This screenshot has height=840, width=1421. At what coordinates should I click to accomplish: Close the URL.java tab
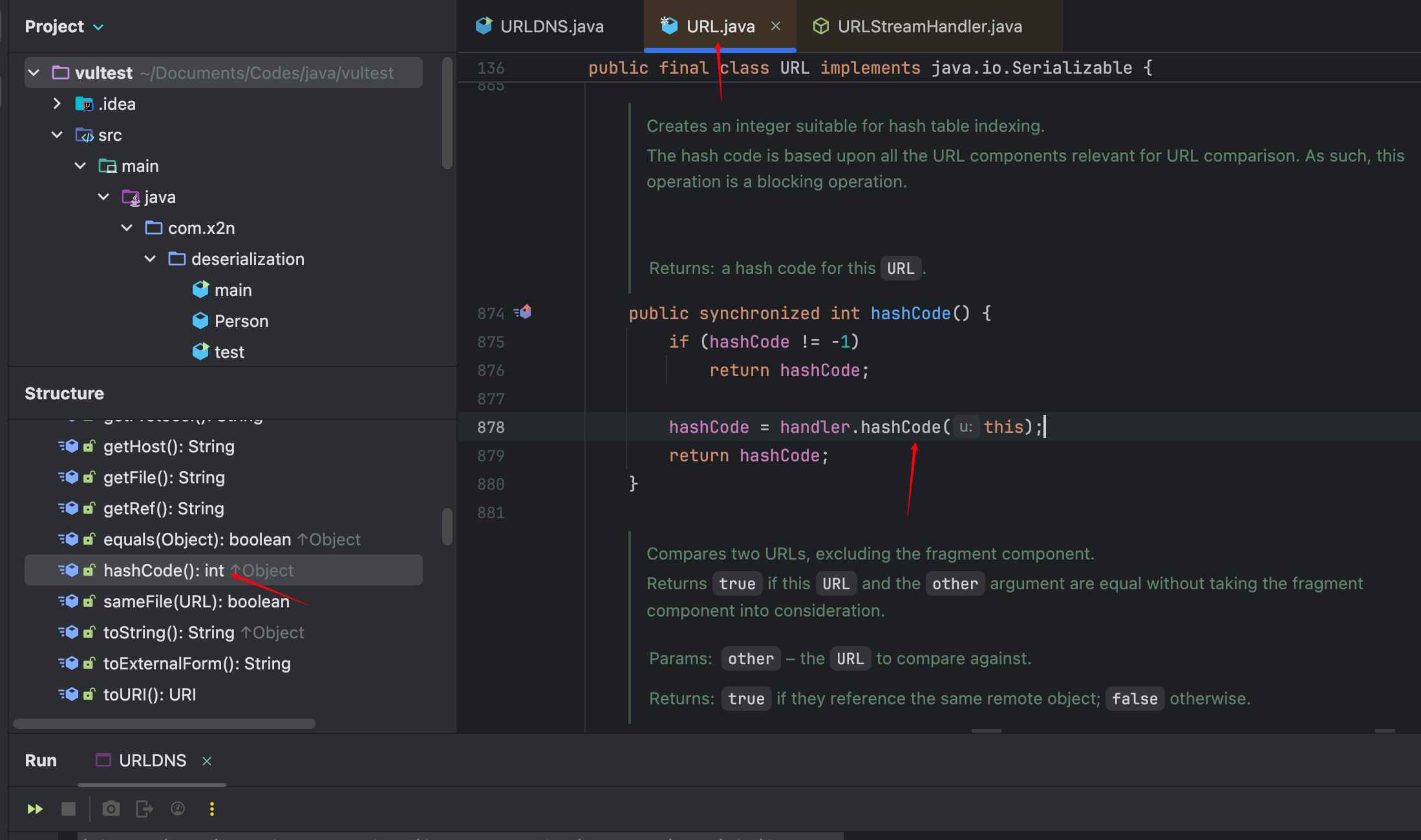(776, 26)
